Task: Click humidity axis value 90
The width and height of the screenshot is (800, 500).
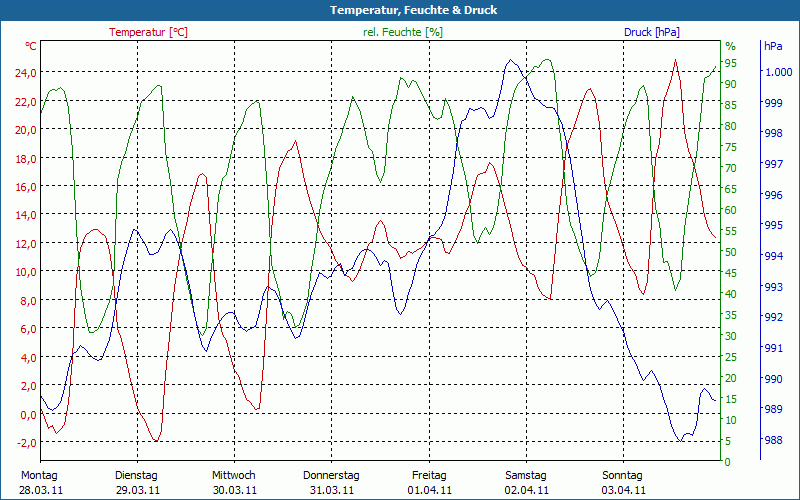Action: point(731,84)
